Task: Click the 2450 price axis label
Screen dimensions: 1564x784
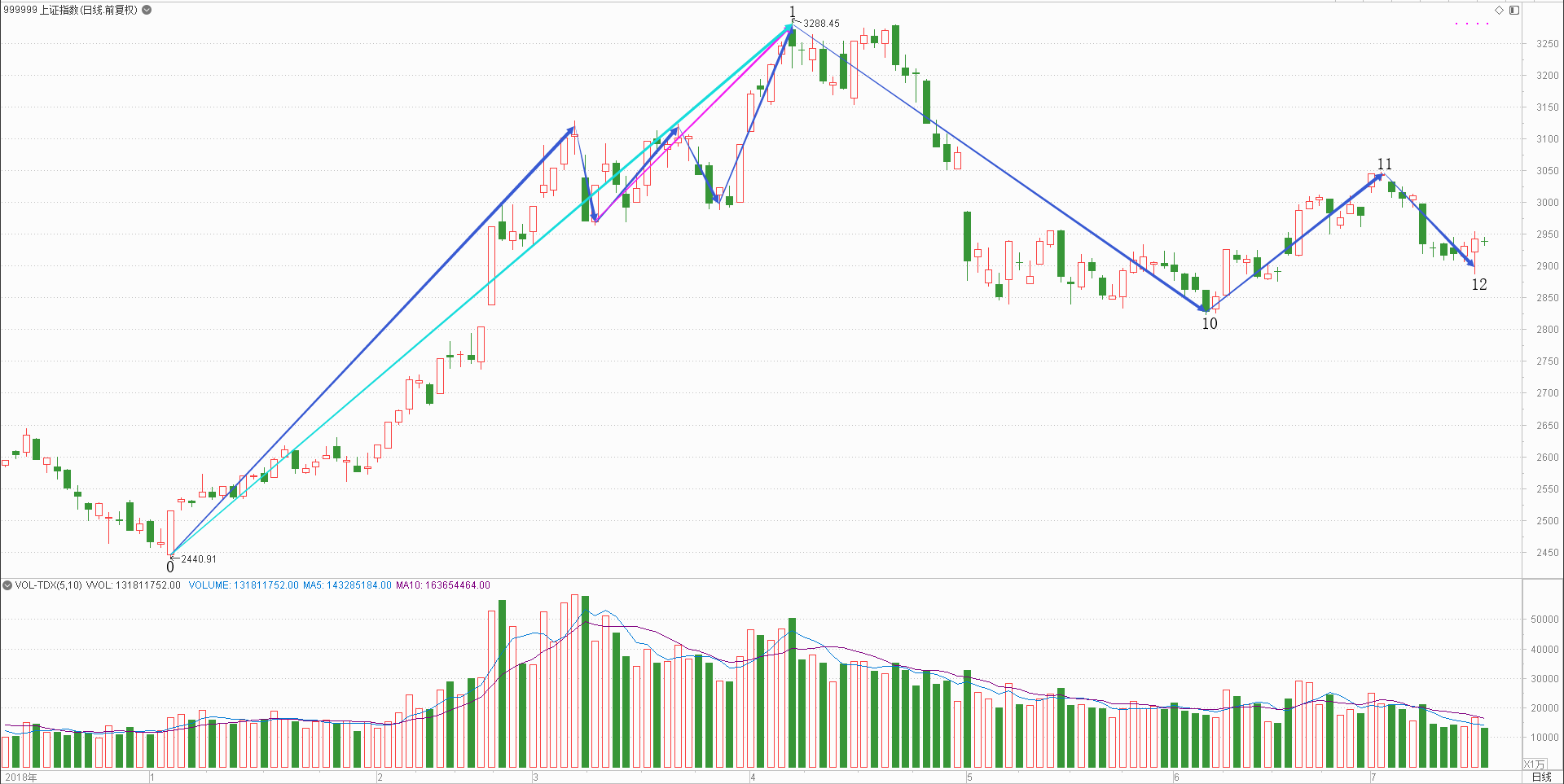Action: click(1547, 552)
